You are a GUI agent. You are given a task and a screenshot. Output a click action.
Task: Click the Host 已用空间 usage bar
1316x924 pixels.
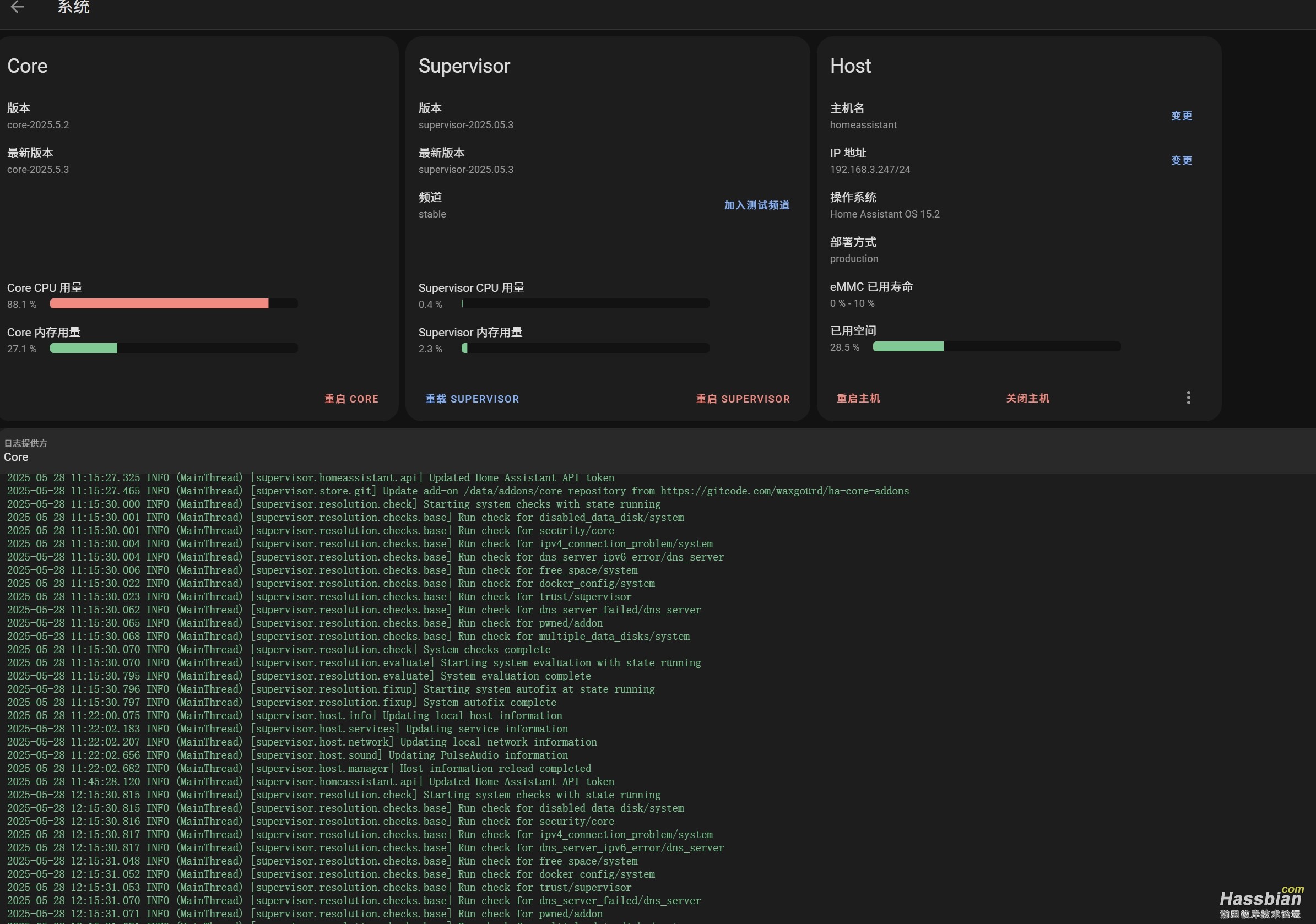pos(997,346)
